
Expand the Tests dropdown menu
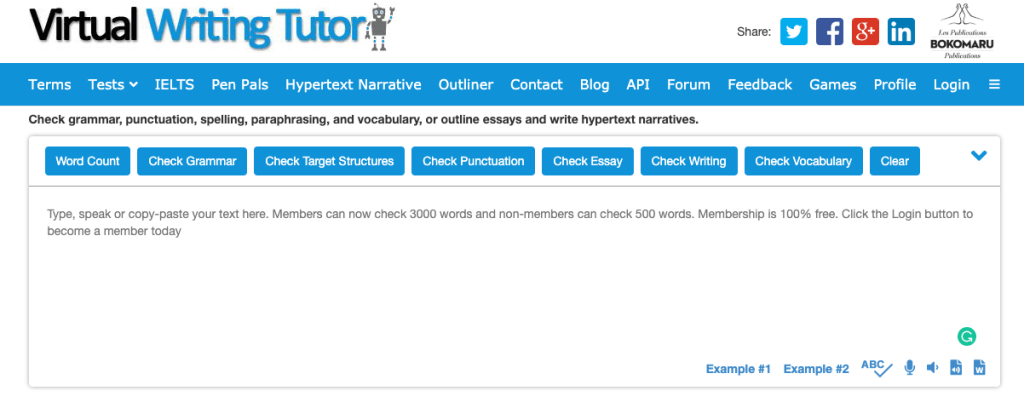113,85
